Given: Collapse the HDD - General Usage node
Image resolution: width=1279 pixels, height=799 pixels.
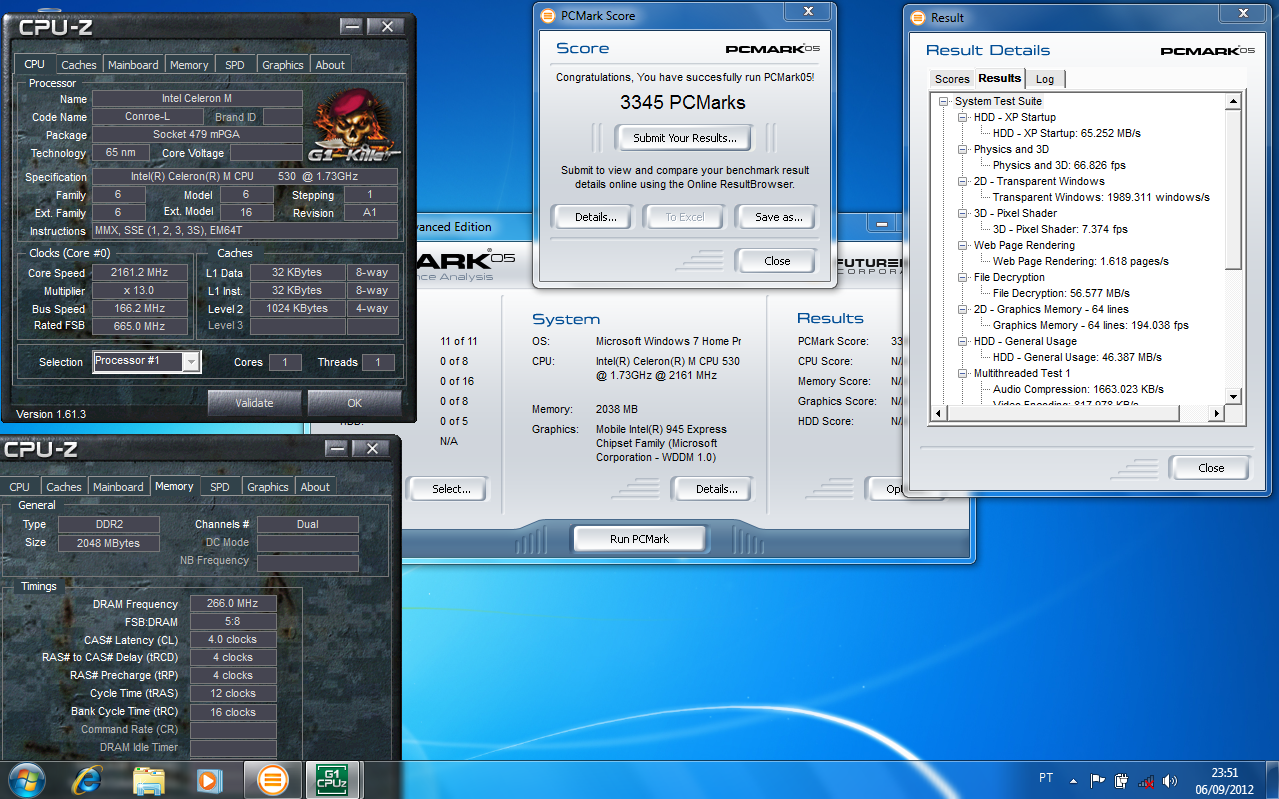Looking at the screenshot, I should 964,341.
